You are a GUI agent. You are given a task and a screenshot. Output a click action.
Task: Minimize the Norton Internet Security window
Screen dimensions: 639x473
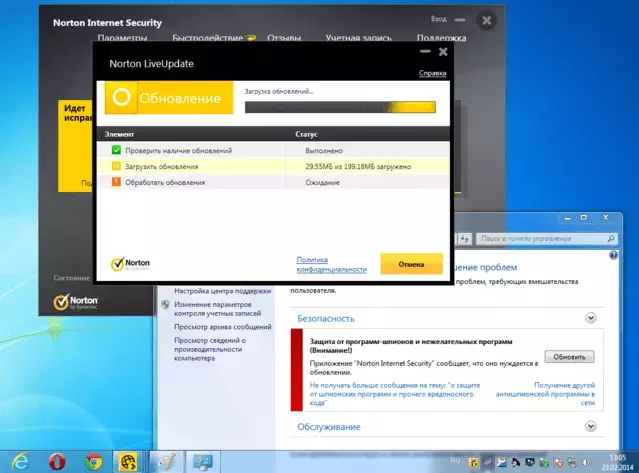[x=460, y=20]
